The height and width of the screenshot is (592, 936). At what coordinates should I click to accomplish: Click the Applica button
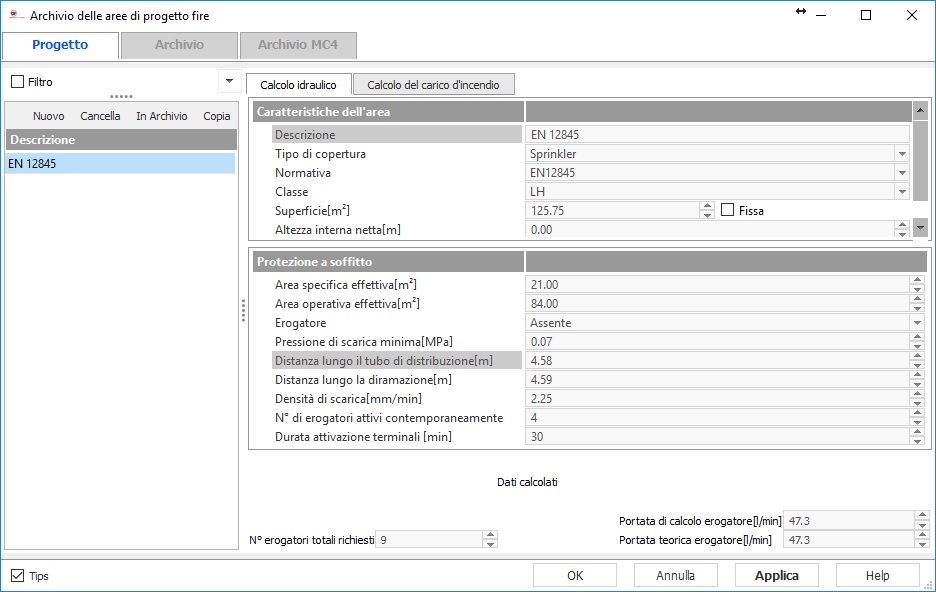[776, 575]
